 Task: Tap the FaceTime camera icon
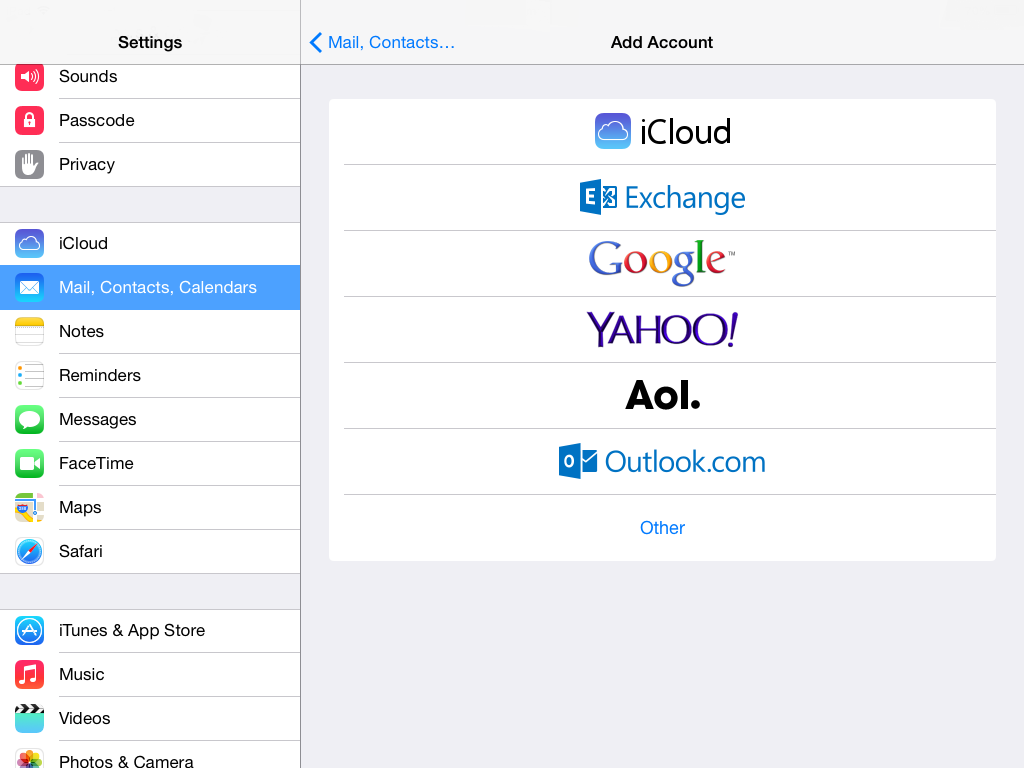29,464
